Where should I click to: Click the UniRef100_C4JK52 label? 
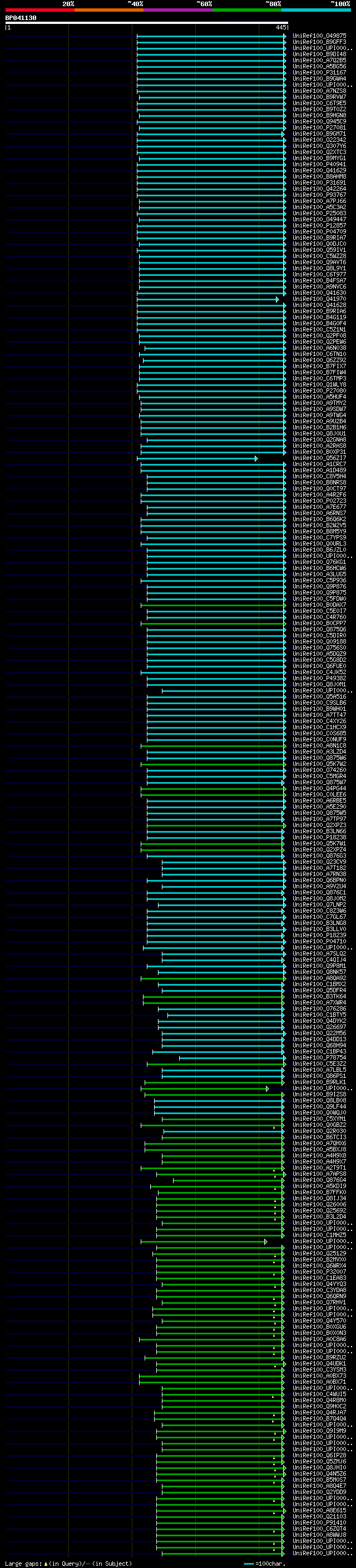coord(319,672)
